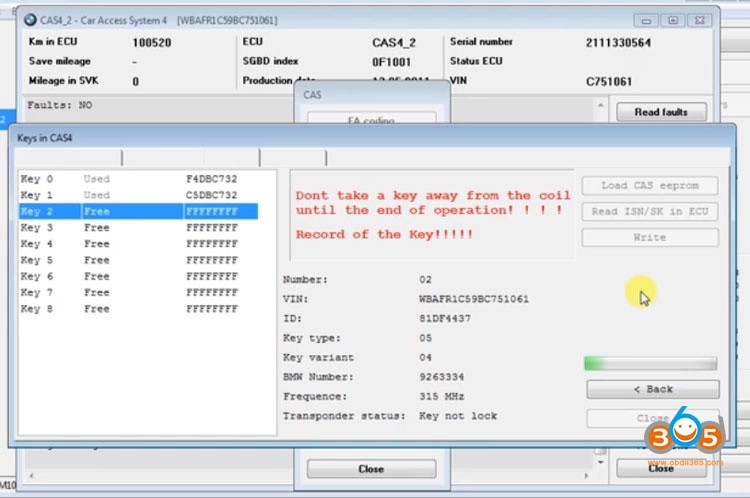Click the Key type value 05

point(425,338)
